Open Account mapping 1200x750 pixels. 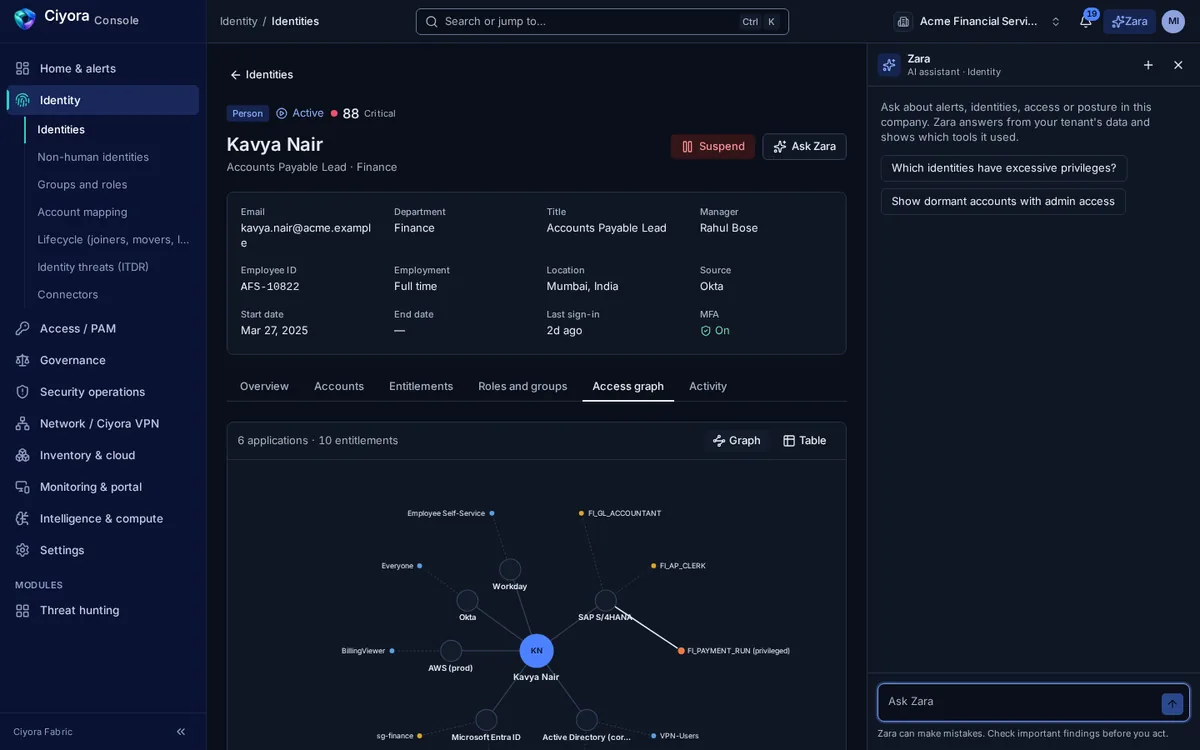tap(112, 212)
